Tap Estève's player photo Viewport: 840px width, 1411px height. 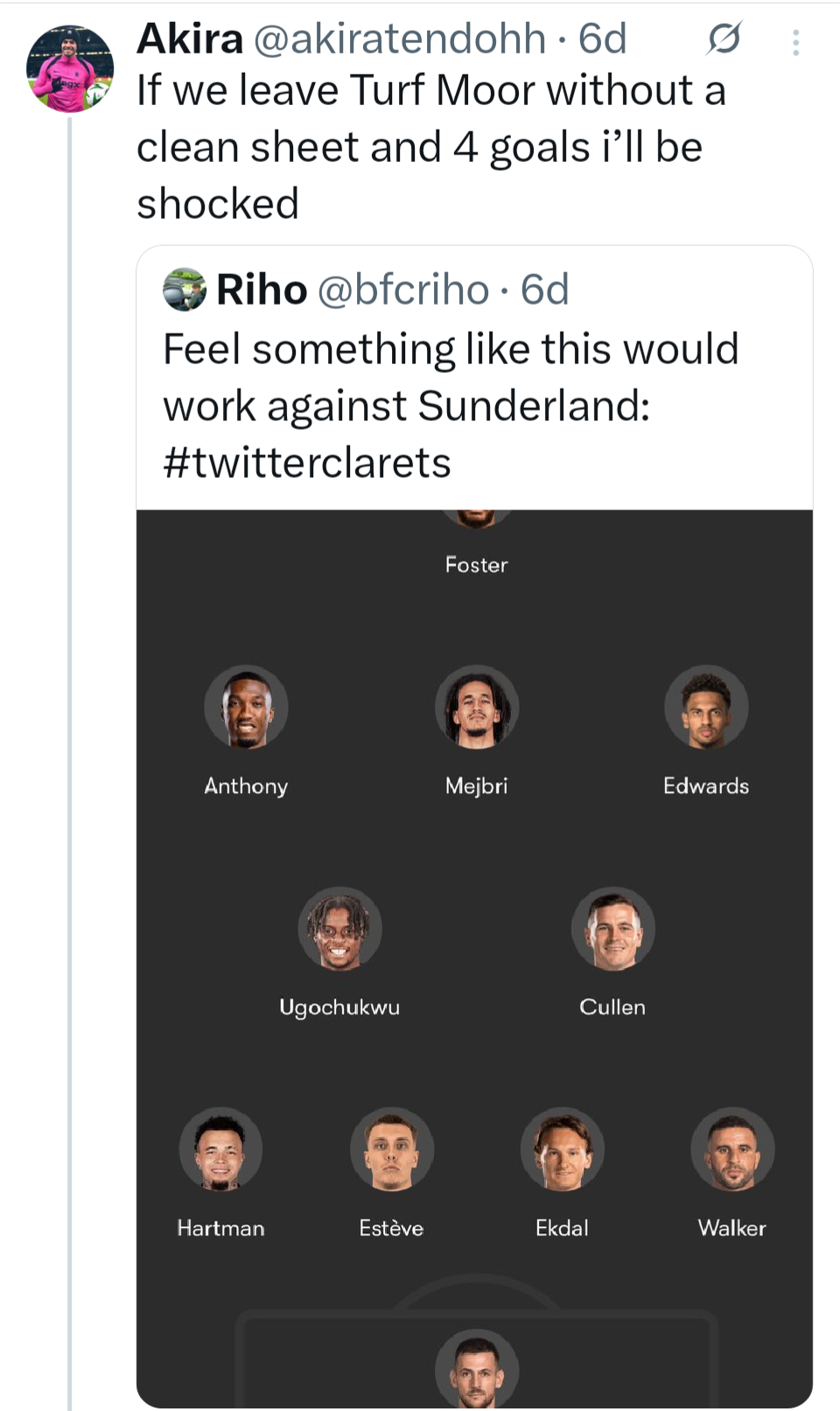click(x=391, y=1149)
